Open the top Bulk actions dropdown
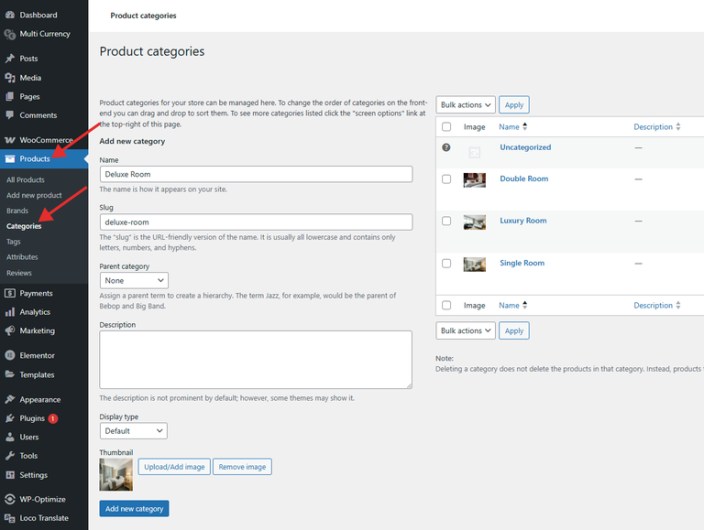 pos(465,105)
